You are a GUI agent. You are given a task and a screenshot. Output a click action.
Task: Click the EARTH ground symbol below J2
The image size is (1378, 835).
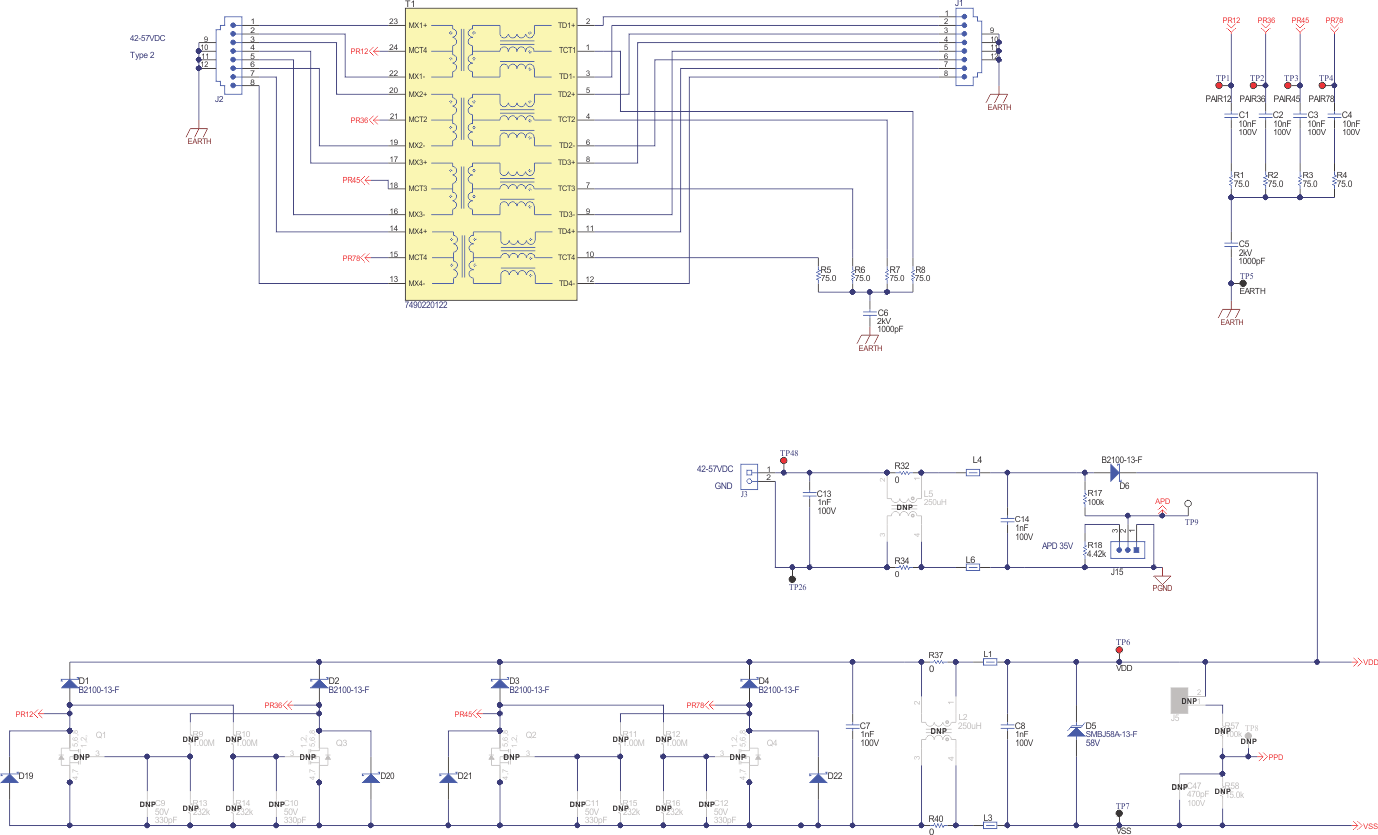198,132
